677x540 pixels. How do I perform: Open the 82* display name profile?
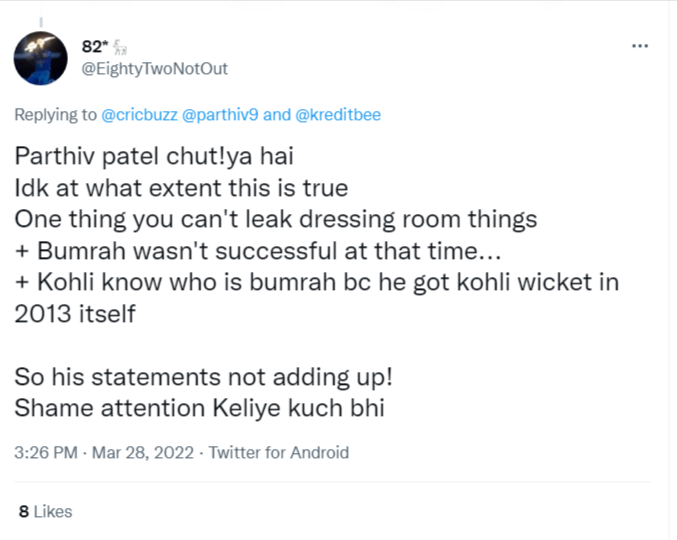(x=93, y=46)
